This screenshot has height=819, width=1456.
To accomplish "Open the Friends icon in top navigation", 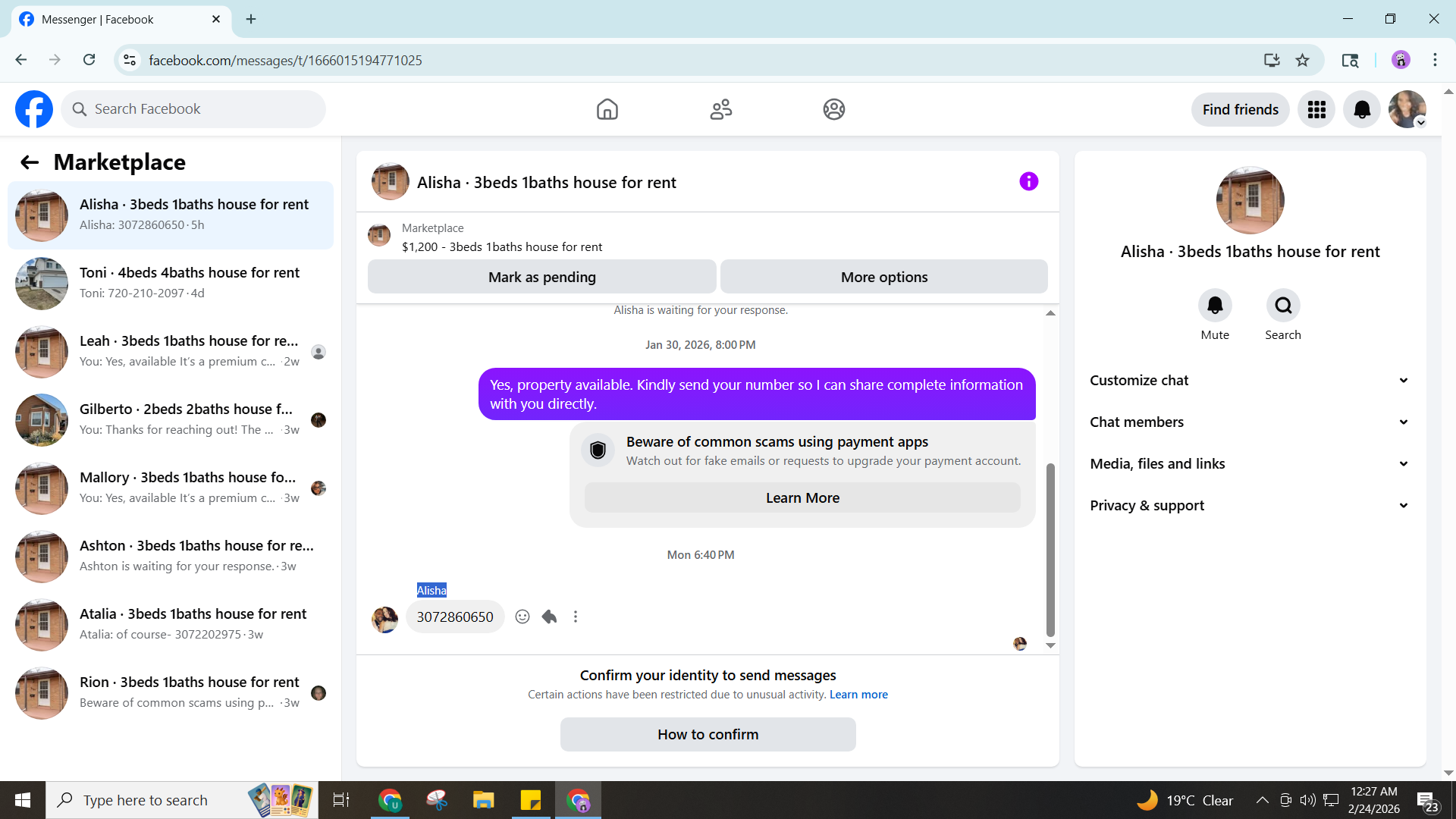I will (x=720, y=109).
